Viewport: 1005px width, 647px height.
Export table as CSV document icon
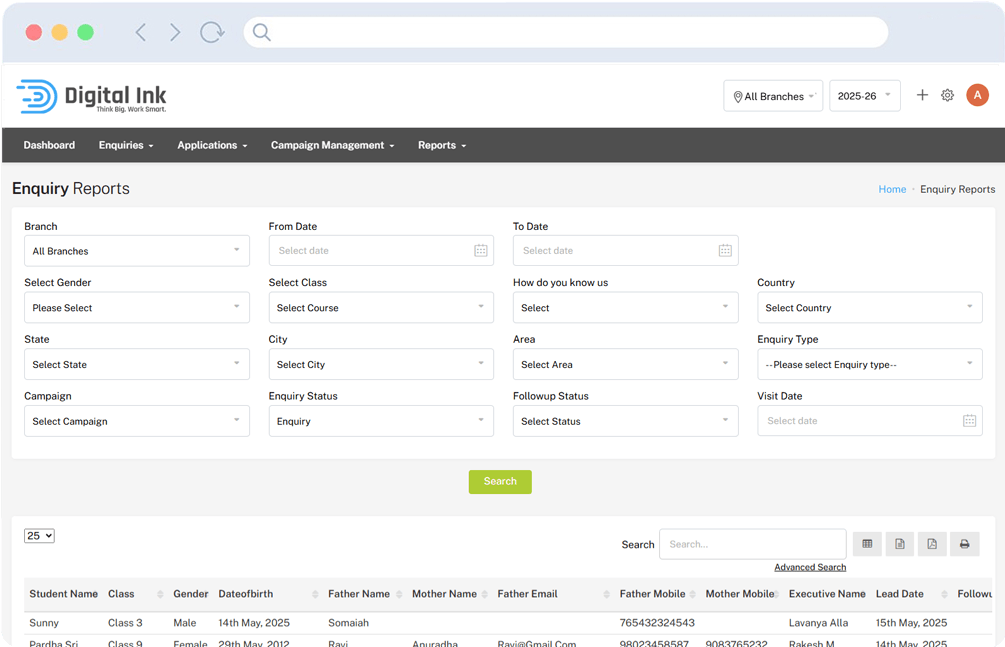[x=899, y=544]
